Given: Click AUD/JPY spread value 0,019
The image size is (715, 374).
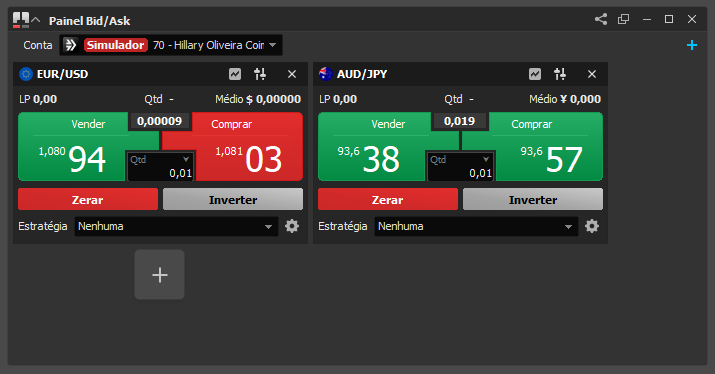Looking at the screenshot, I should (x=460, y=121).
